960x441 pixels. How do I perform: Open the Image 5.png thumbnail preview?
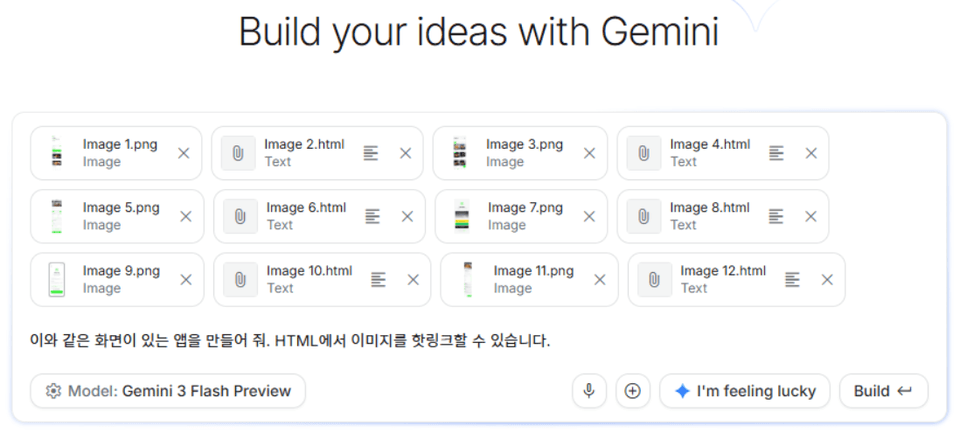[x=57, y=216]
